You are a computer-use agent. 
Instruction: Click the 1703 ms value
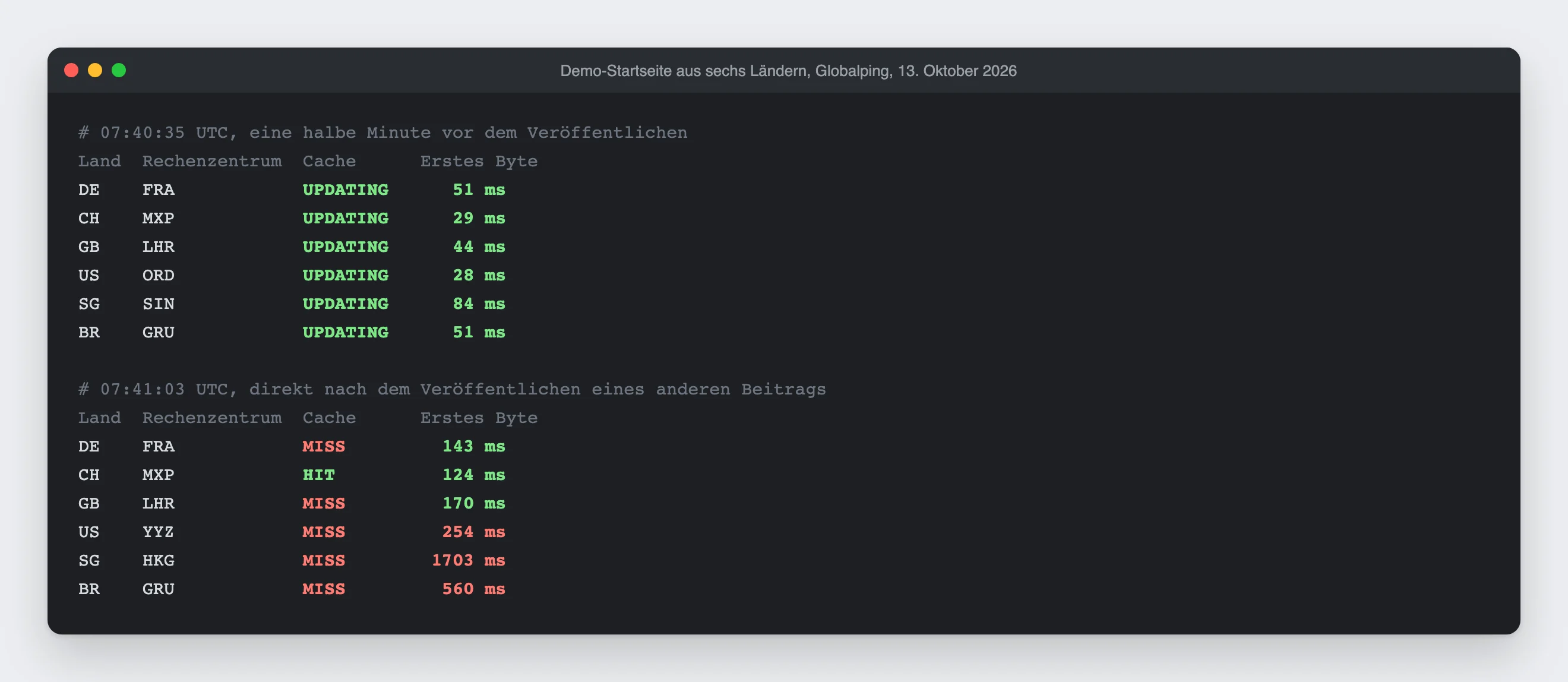tap(469, 560)
